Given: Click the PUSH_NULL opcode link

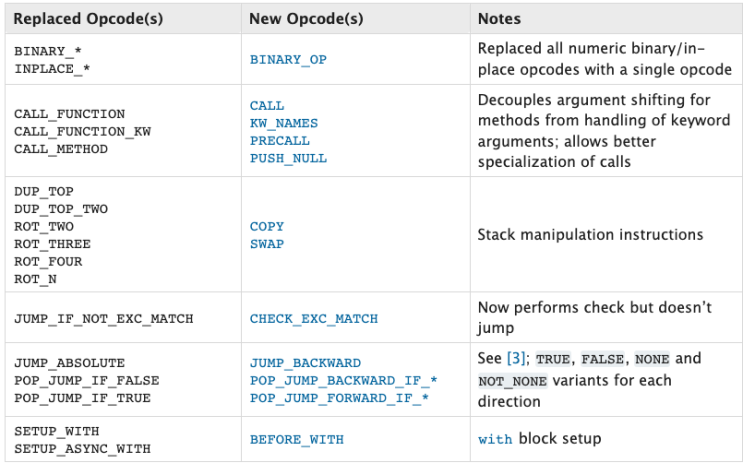Looking at the screenshot, I should pos(288,158).
